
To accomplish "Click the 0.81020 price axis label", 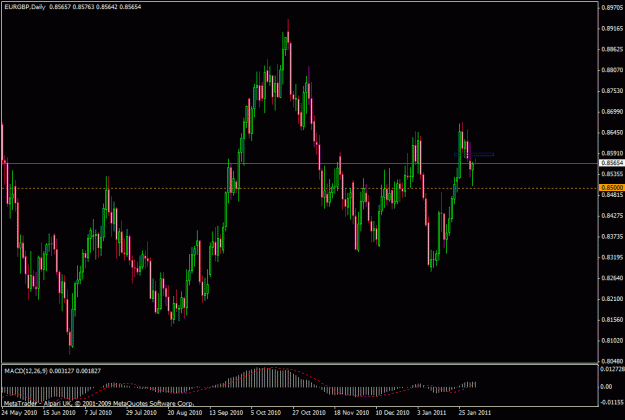I will pyautogui.click(x=612, y=340).
